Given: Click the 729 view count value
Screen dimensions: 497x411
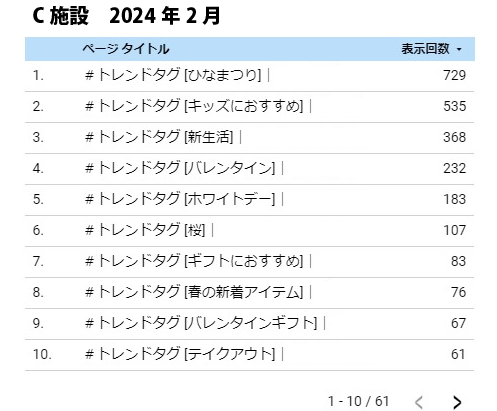Looking at the screenshot, I should (454, 75).
